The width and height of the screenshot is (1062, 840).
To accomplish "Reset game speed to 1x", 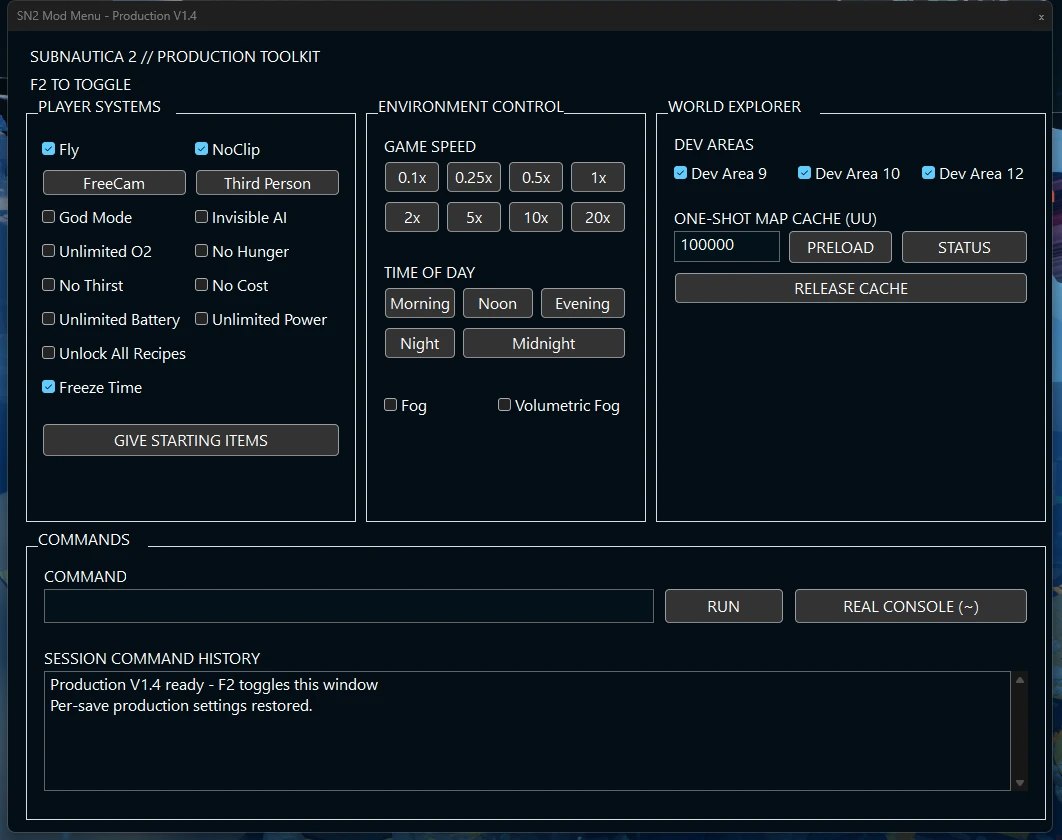I will pos(597,177).
